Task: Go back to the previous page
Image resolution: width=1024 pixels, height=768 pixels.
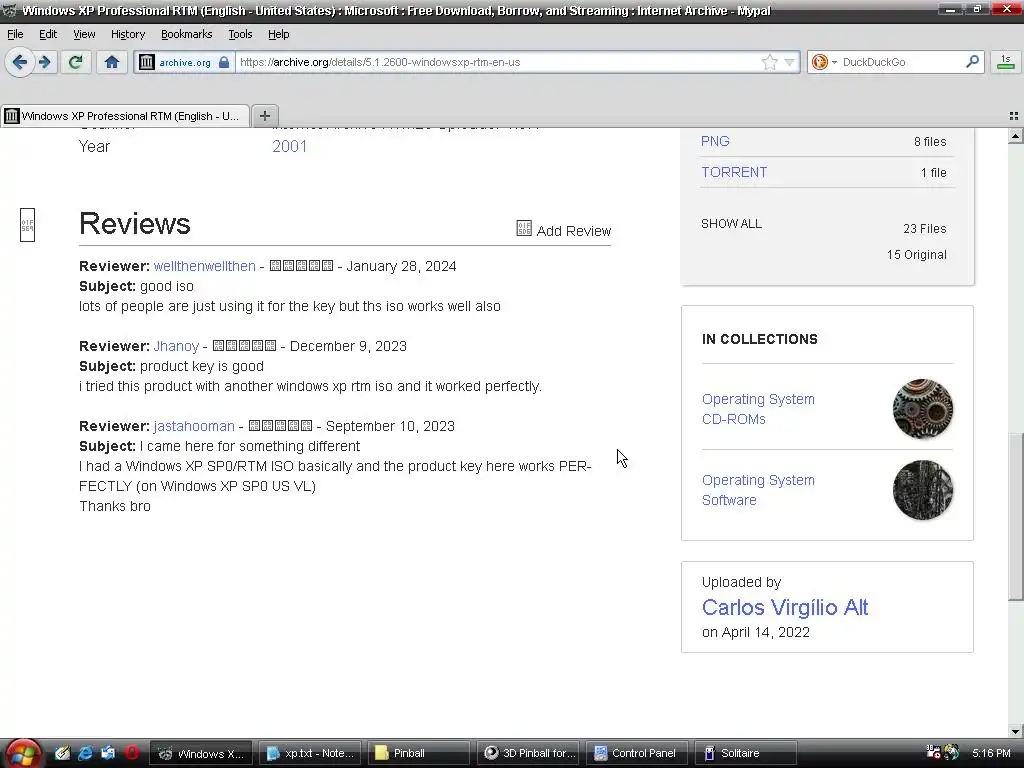Action: (20, 62)
